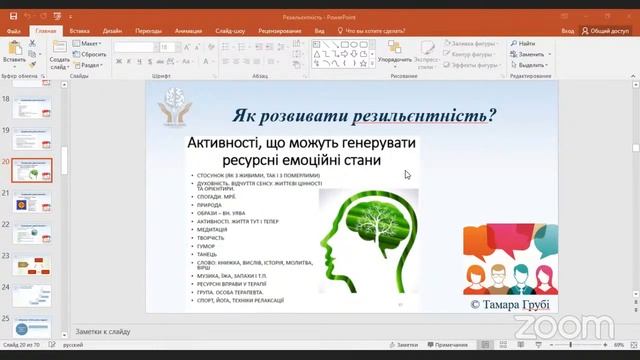Switch to Переходы tab

(x=148, y=31)
